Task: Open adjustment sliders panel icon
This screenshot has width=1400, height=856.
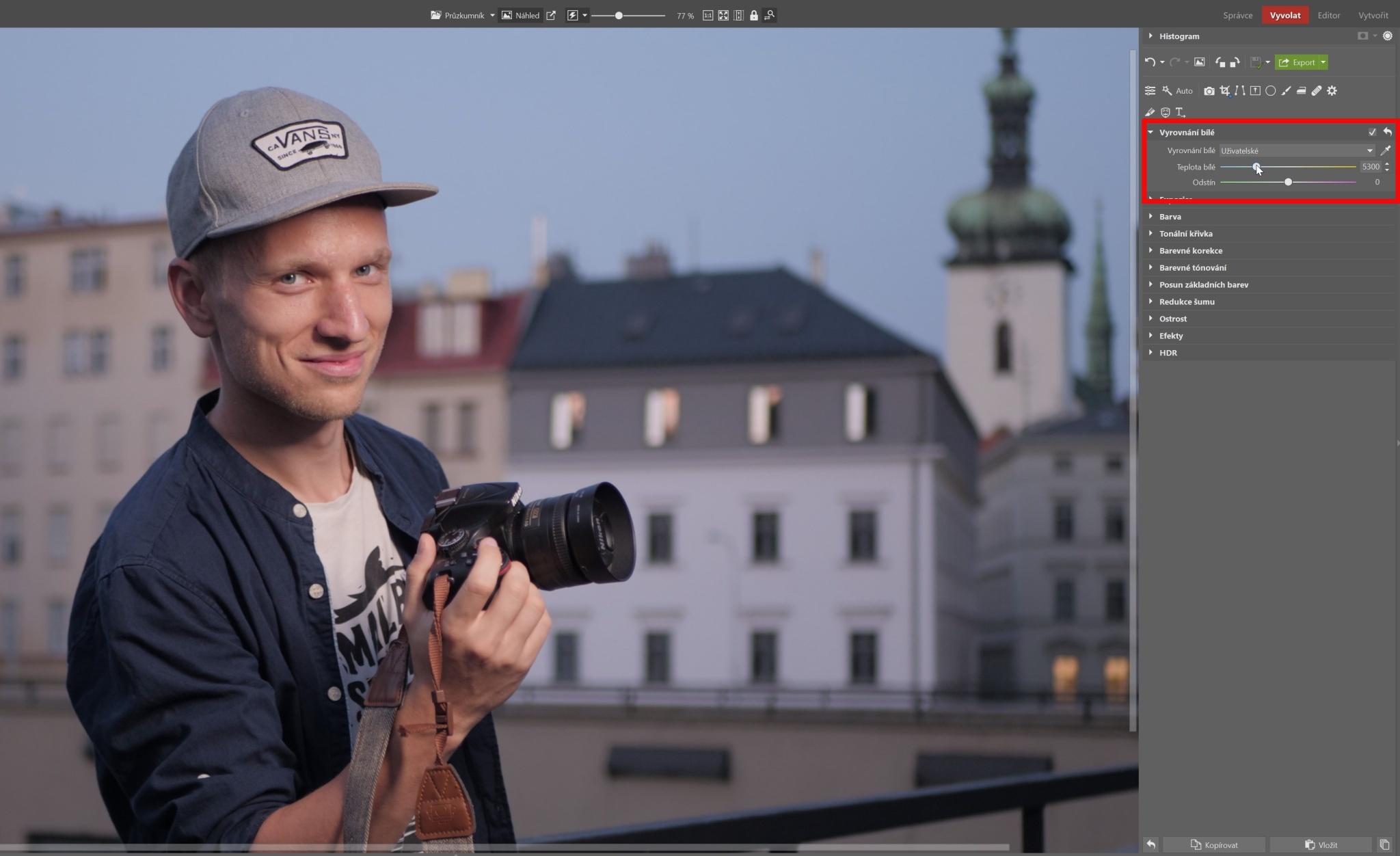Action: [1150, 91]
